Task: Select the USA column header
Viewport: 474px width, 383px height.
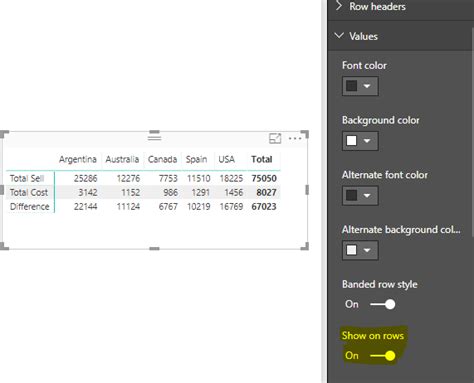Action: click(x=226, y=159)
